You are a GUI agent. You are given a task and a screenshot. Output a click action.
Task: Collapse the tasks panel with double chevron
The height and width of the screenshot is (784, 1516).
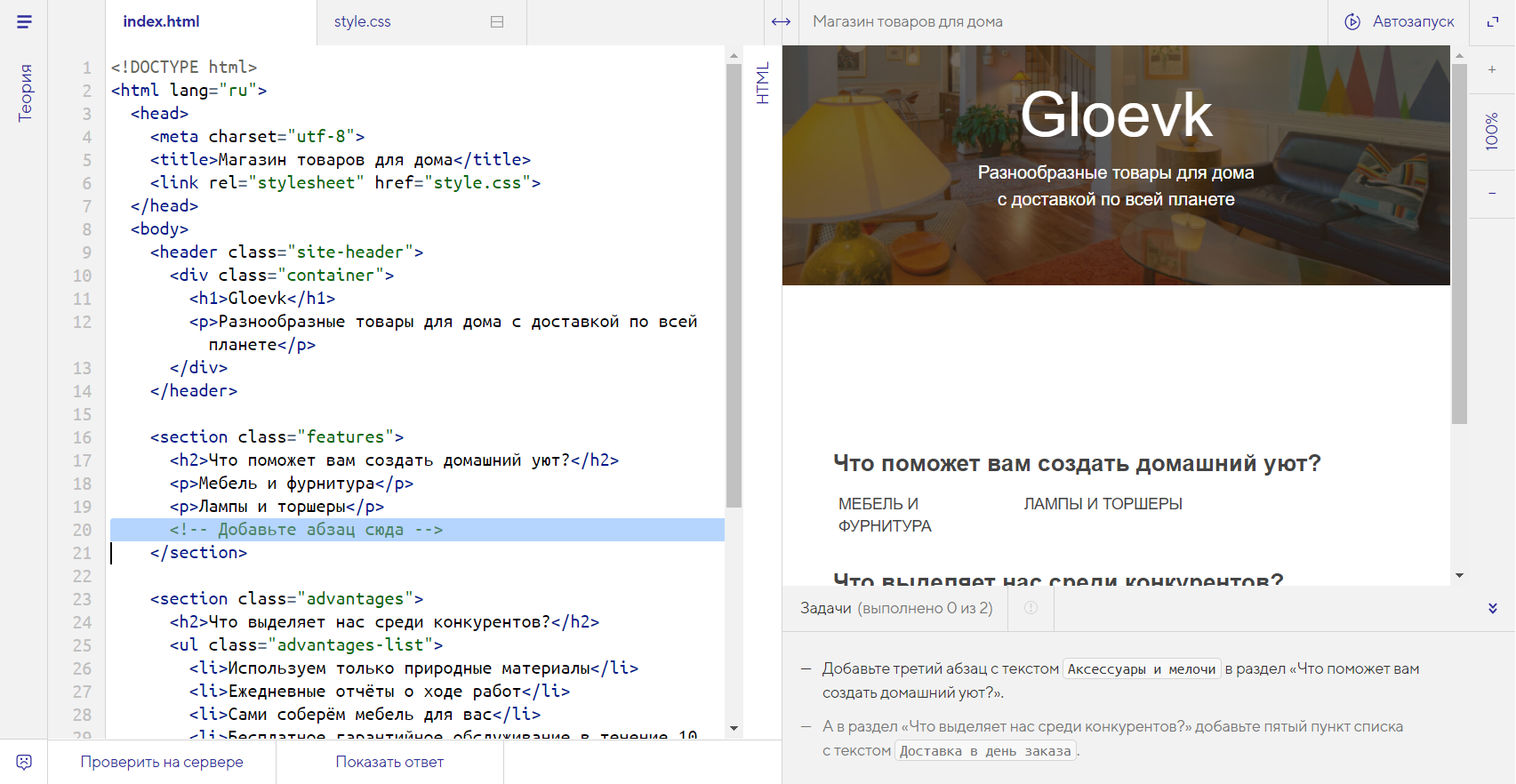click(x=1492, y=608)
